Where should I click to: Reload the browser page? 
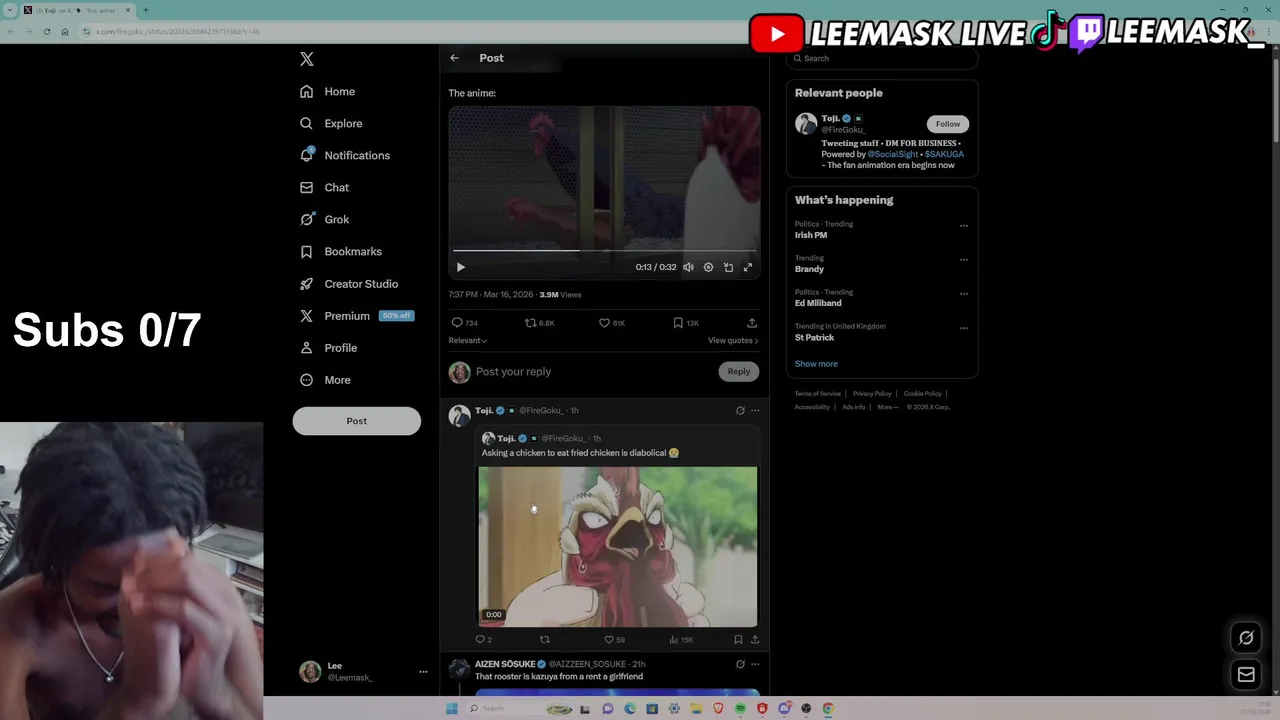pyautogui.click(x=47, y=32)
